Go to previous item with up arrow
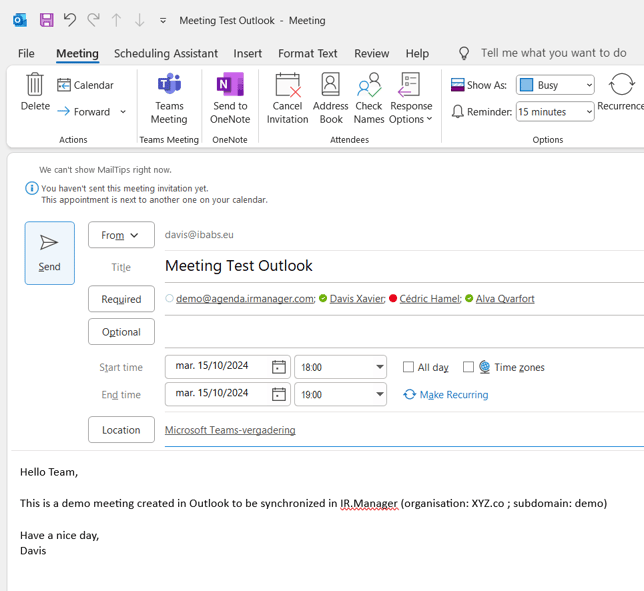The height and width of the screenshot is (591, 644). pyautogui.click(x=117, y=20)
